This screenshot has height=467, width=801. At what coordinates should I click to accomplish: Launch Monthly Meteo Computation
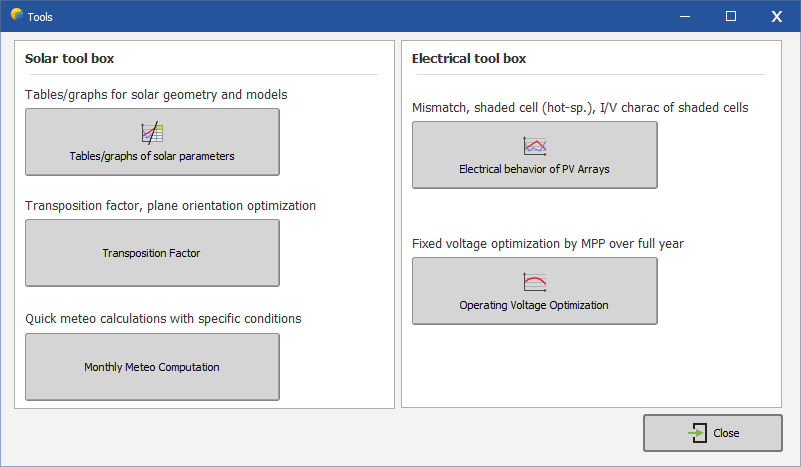click(152, 367)
